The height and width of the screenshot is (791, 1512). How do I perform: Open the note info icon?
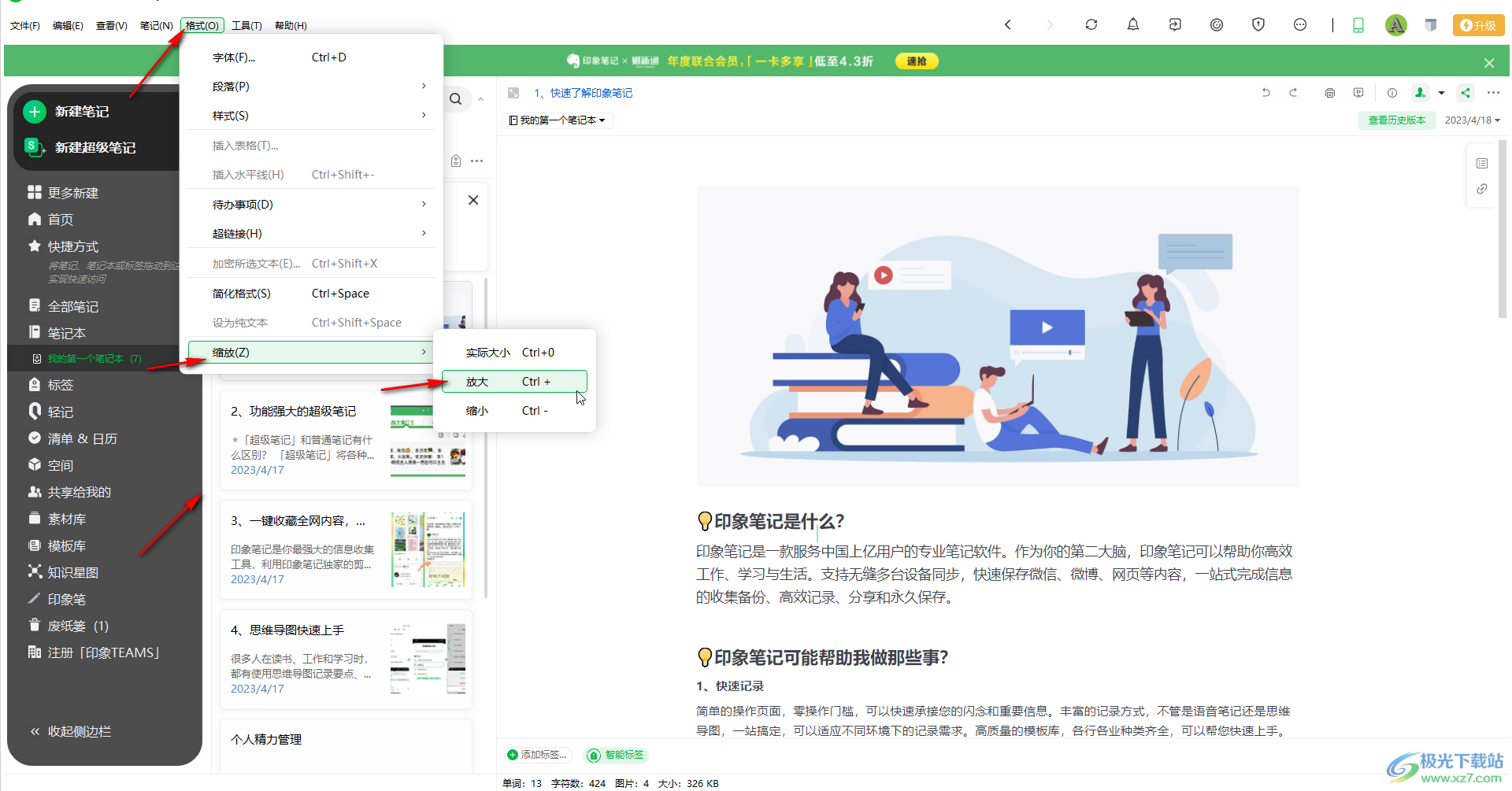point(1392,93)
